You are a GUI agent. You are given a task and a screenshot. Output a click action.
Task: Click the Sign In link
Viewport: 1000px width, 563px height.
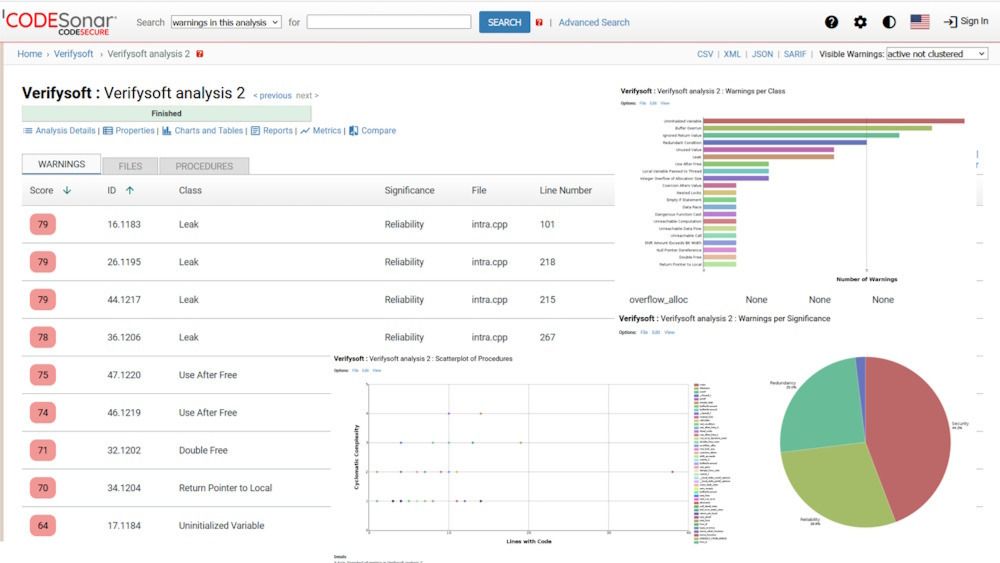pyautogui.click(x=965, y=22)
